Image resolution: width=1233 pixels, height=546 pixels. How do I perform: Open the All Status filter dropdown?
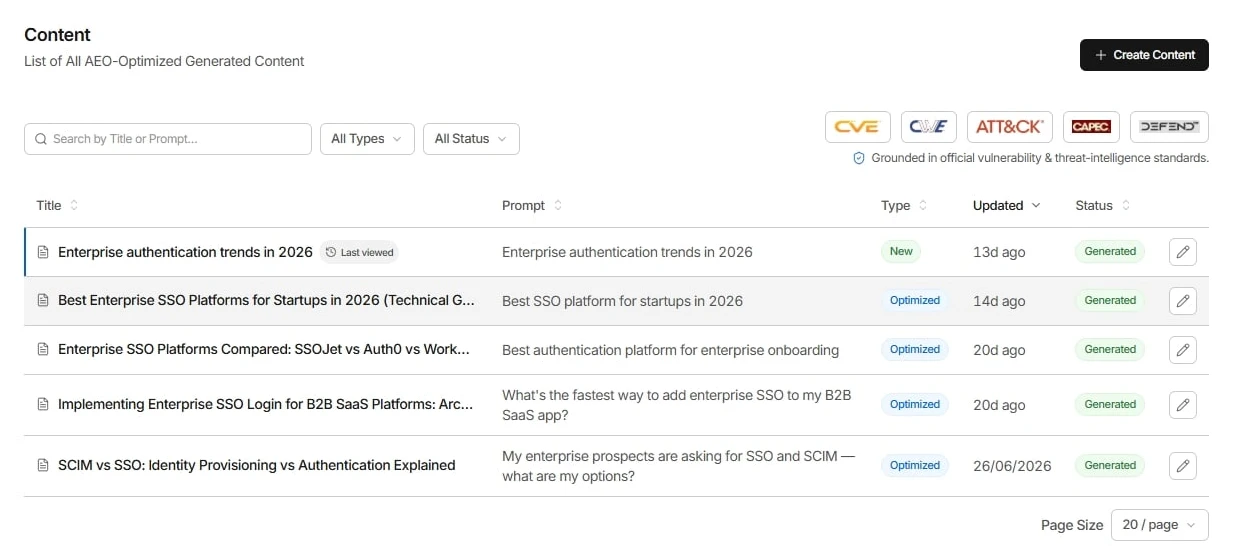(471, 139)
